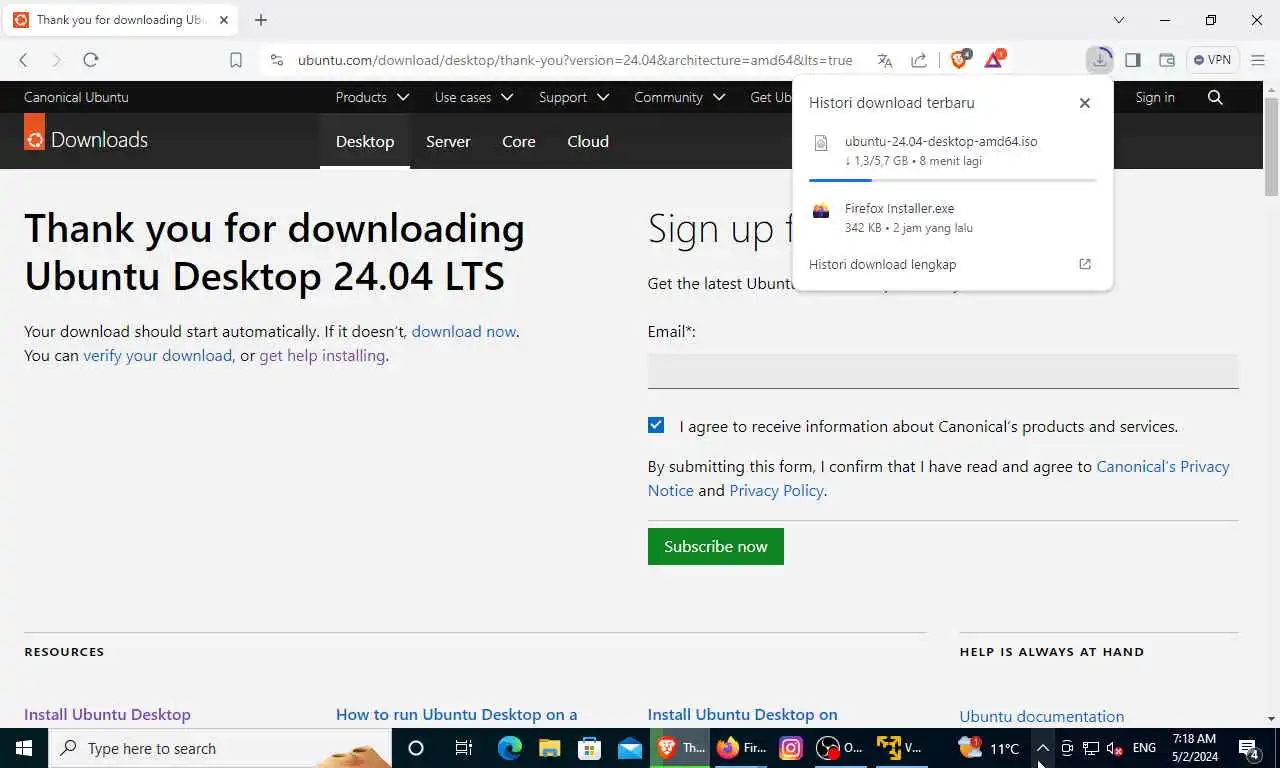This screenshot has height=768, width=1280.
Task: Open Microsoft Edge from taskbar
Action: click(x=510, y=748)
